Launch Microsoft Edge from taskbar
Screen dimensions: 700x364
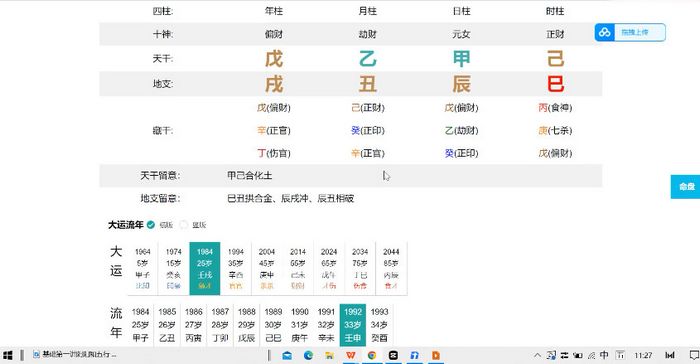click(x=308, y=356)
